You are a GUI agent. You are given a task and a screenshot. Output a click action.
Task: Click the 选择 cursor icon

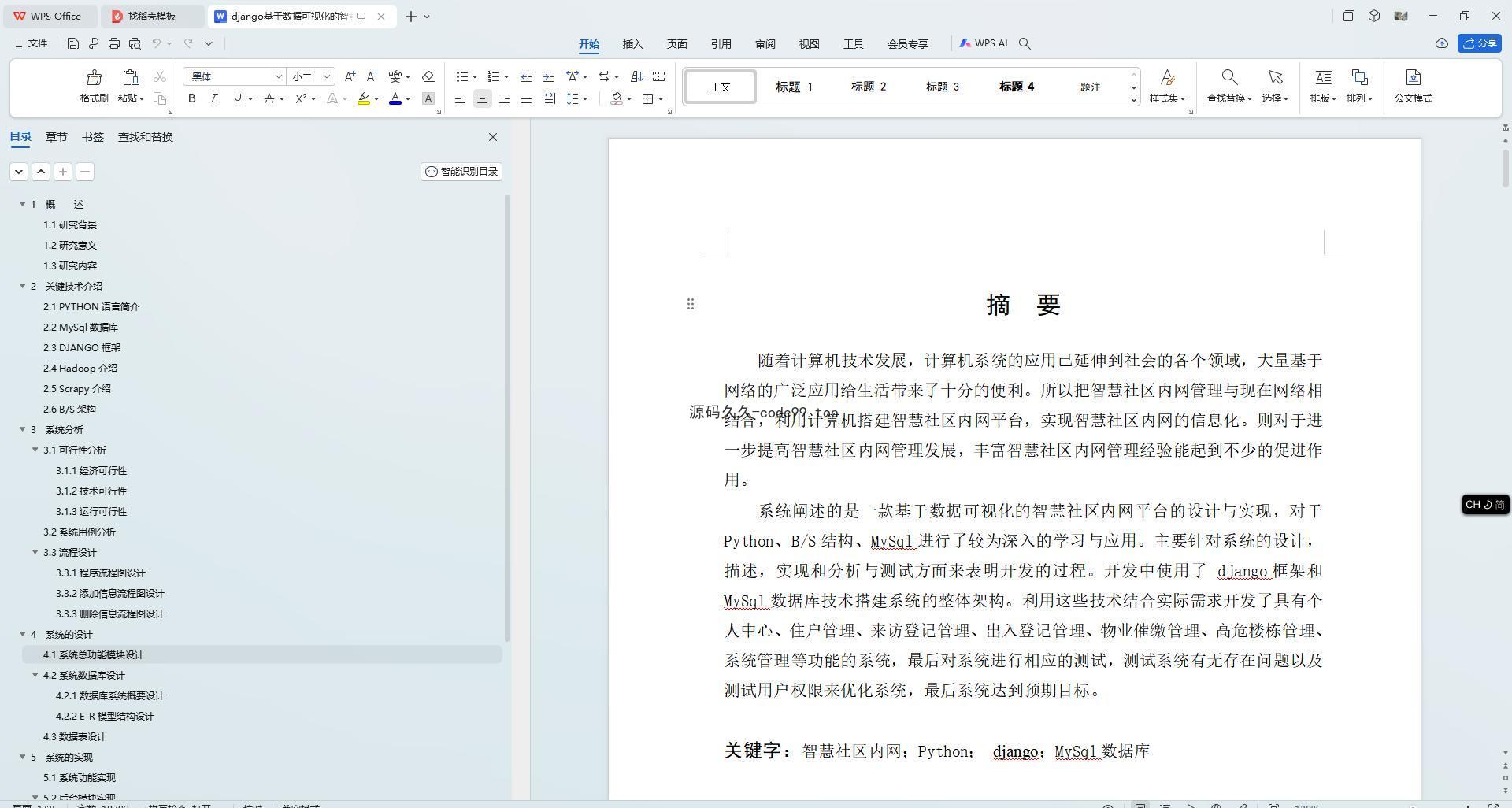tap(1275, 77)
